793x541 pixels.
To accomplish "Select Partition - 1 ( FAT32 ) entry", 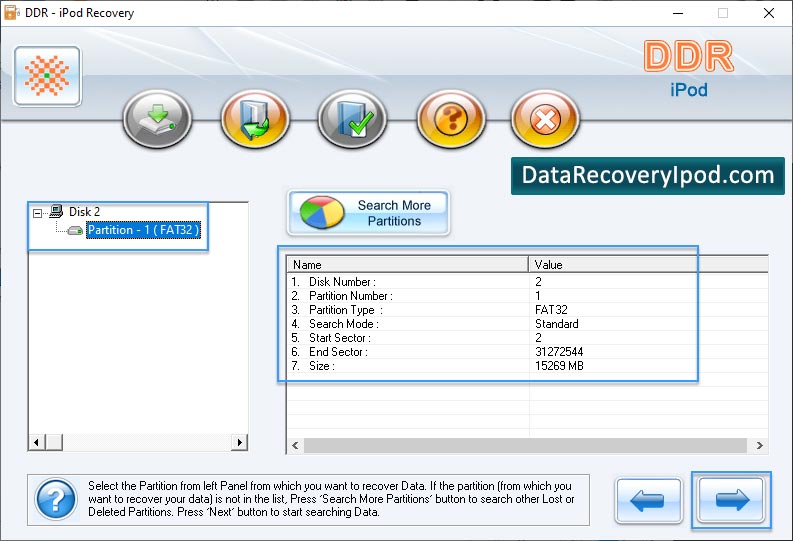I will (144, 230).
